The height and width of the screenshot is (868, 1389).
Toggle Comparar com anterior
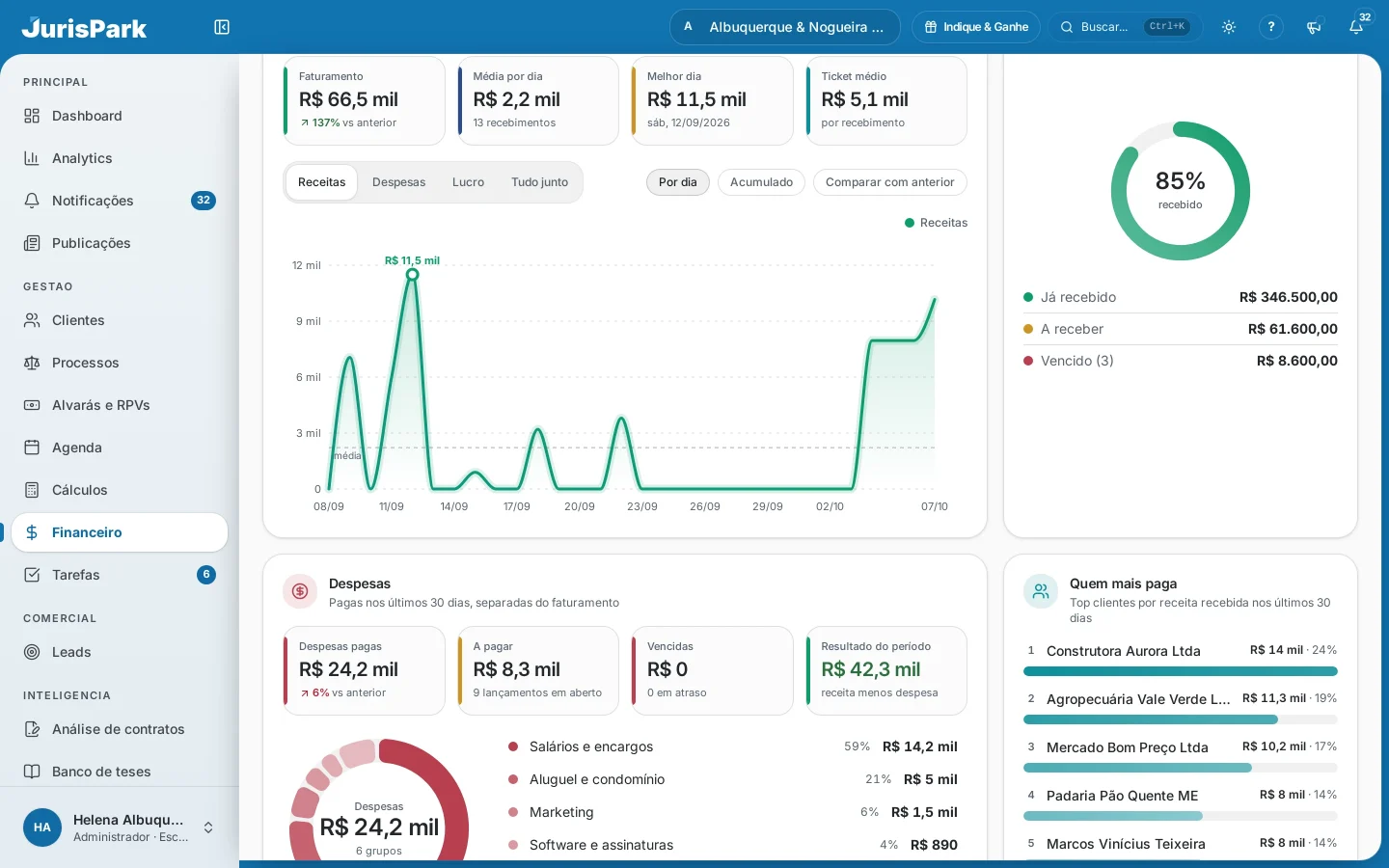(x=889, y=182)
